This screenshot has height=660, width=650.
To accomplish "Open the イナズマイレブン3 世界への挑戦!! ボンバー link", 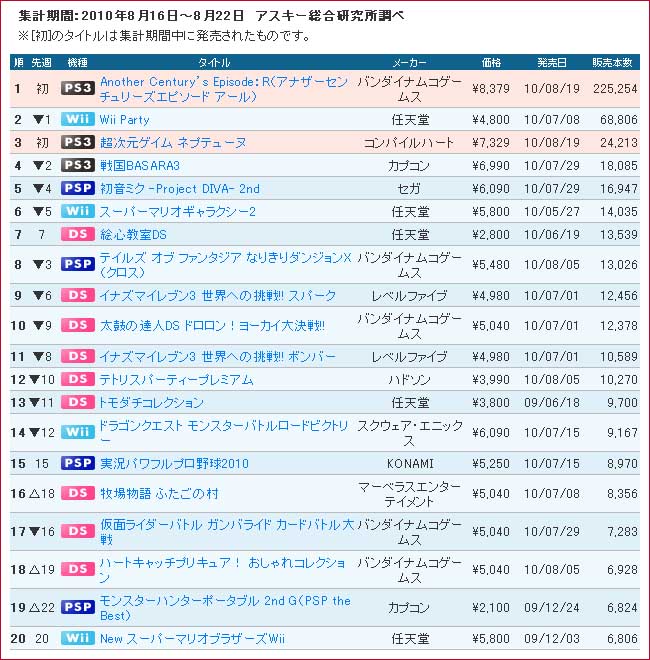I will [218, 357].
